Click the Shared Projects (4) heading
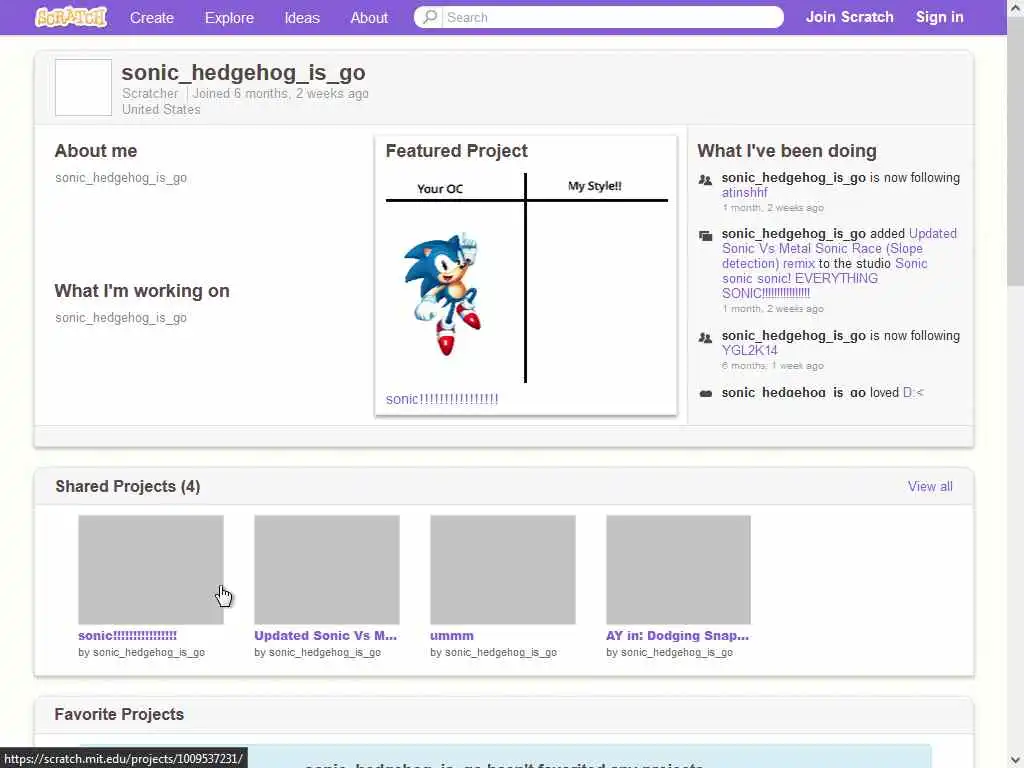The height and width of the screenshot is (768, 1024). 128,487
